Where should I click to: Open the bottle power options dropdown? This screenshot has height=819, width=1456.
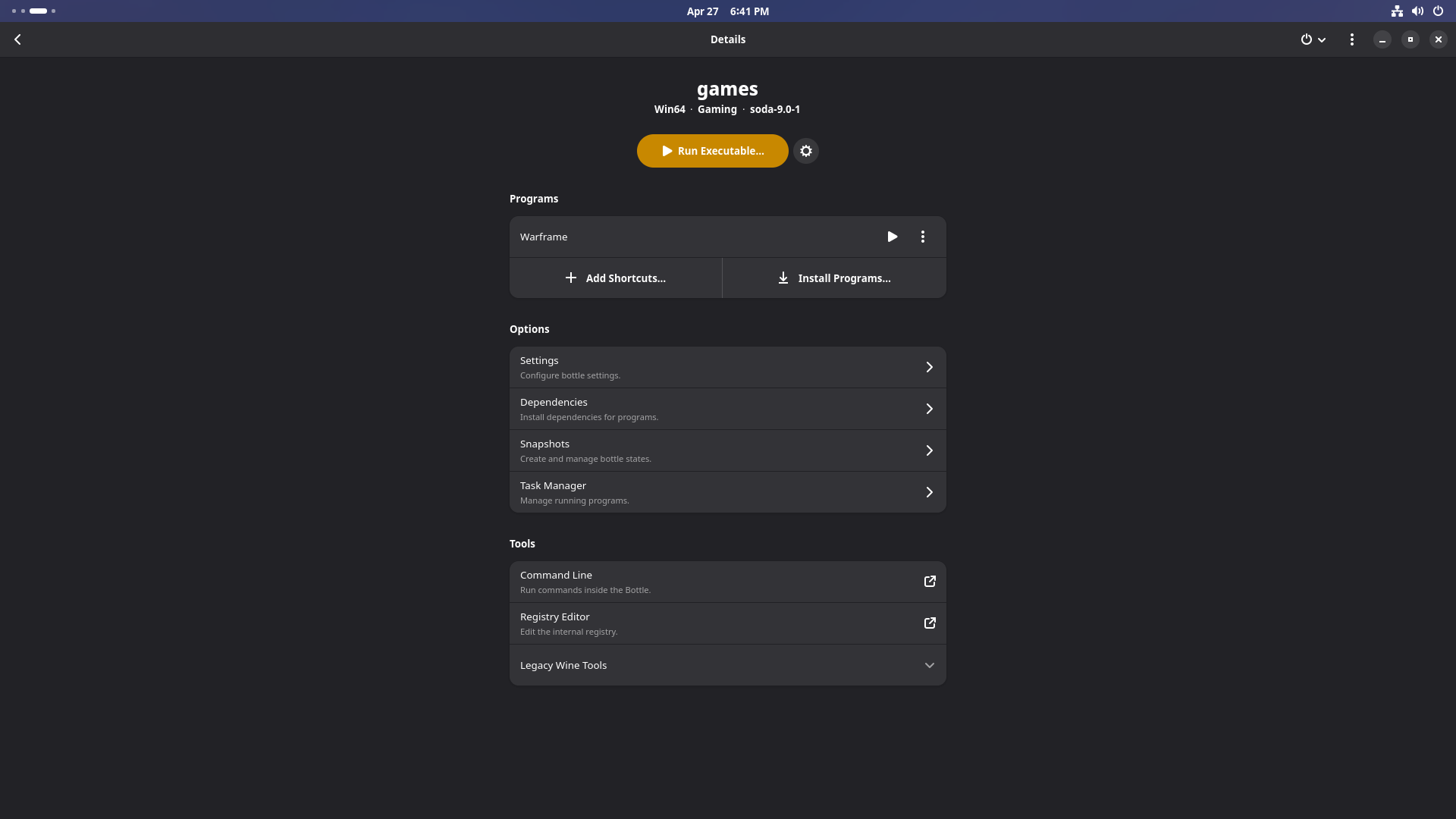[1313, 39]
